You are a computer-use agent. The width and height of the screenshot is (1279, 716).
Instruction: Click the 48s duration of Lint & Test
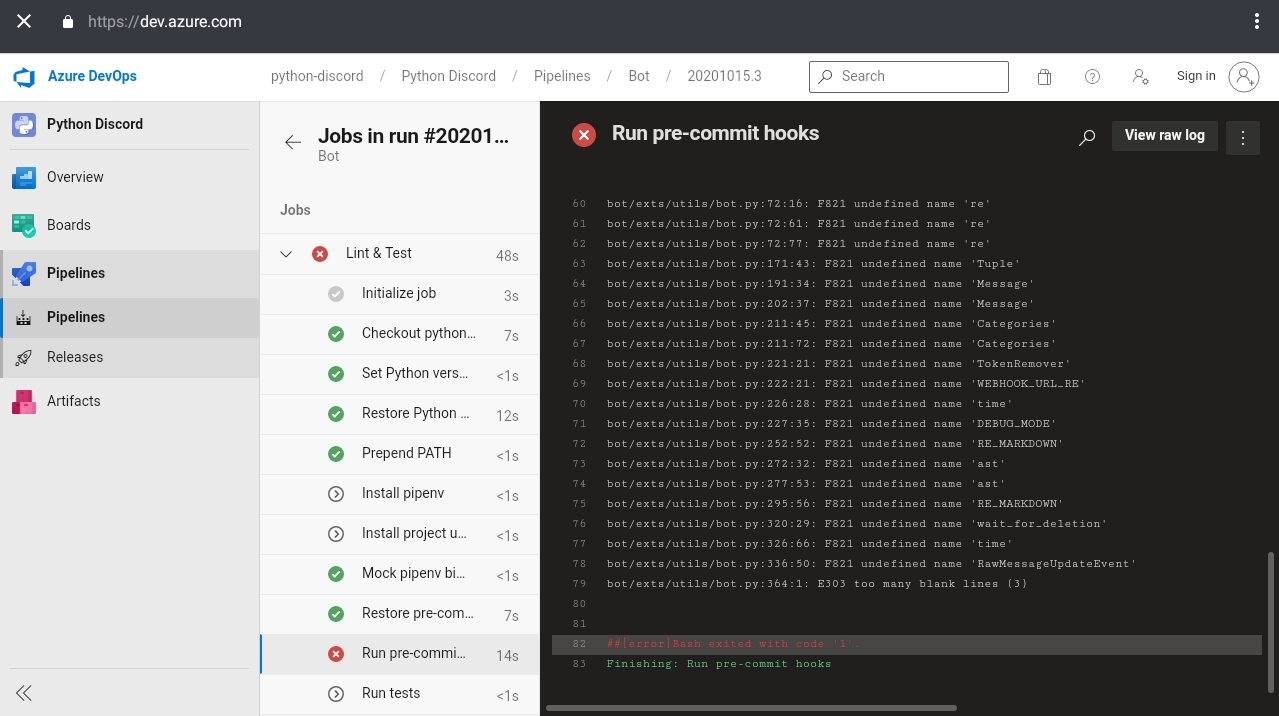coord(507,256)
